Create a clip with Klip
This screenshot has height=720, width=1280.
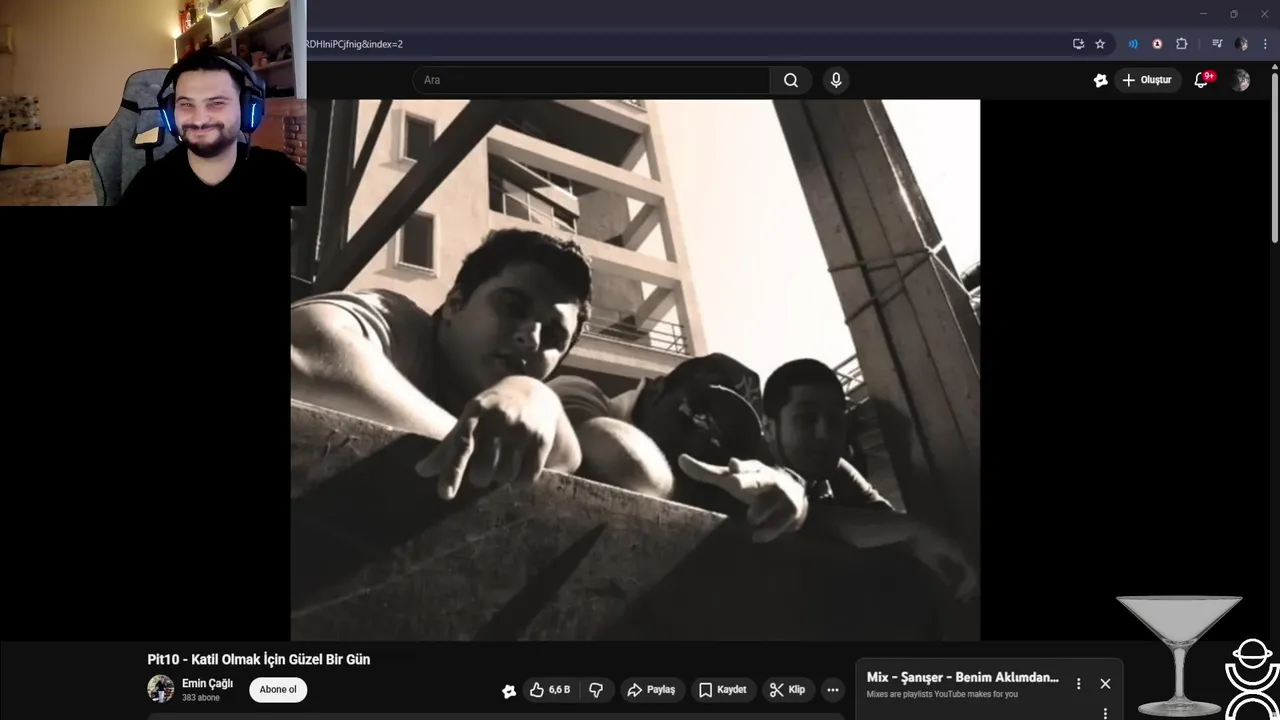(x=787, y=690)
